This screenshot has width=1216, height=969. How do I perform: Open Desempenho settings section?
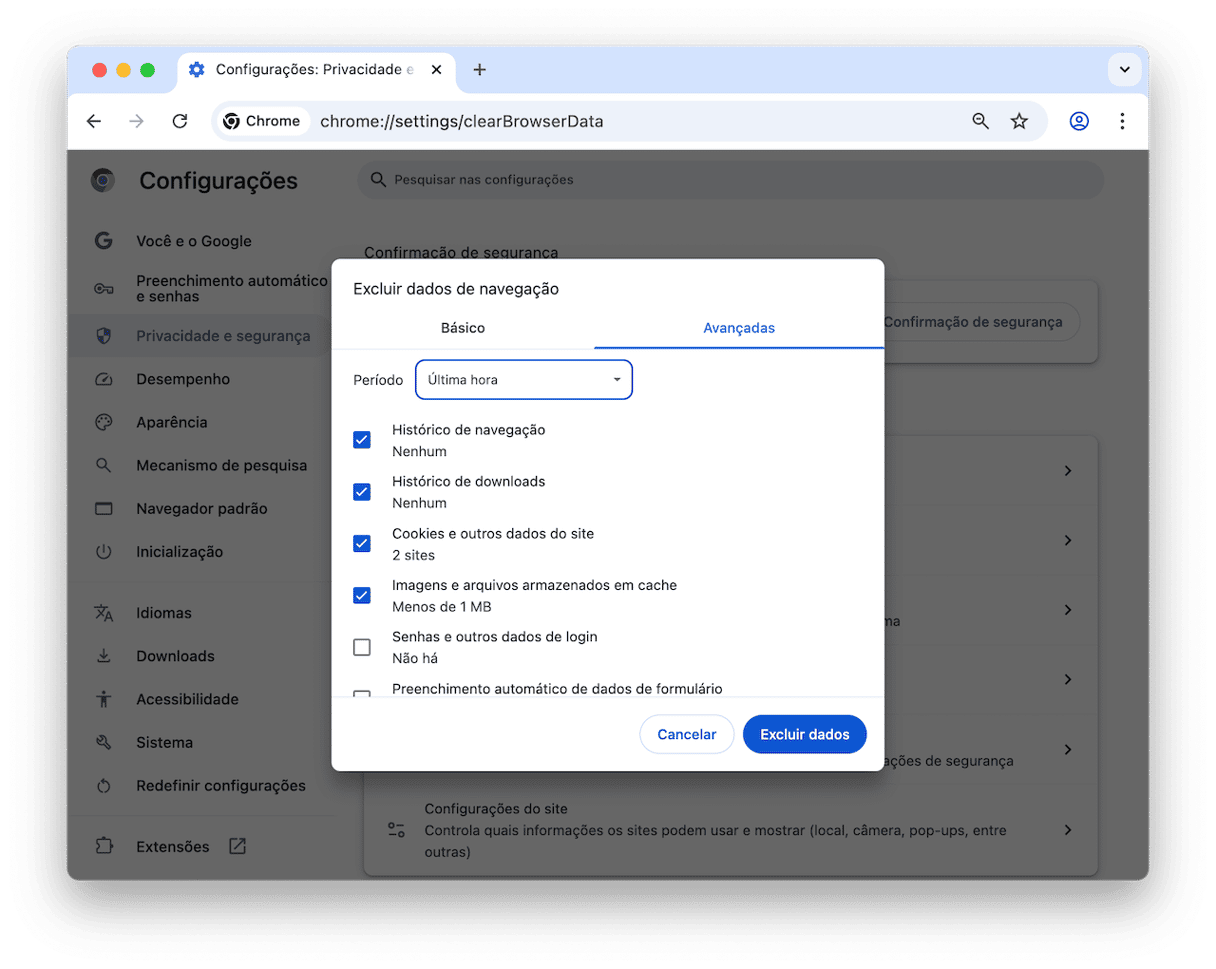(183, 380)
